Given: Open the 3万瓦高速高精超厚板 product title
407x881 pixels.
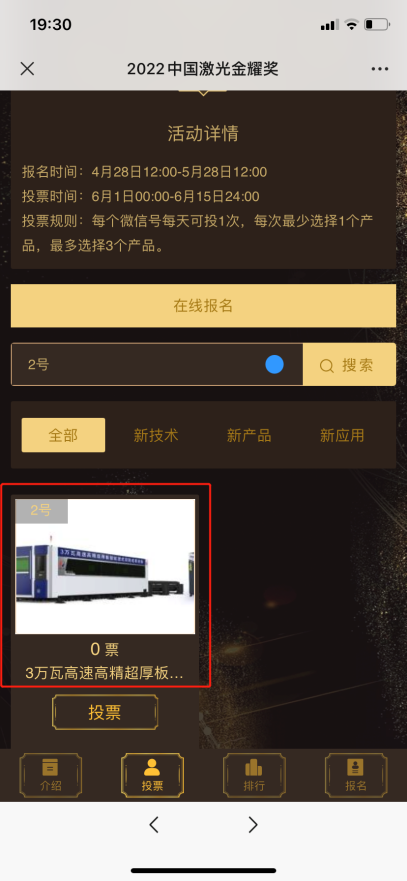Looking at the screenshot, I should [105, 673].
